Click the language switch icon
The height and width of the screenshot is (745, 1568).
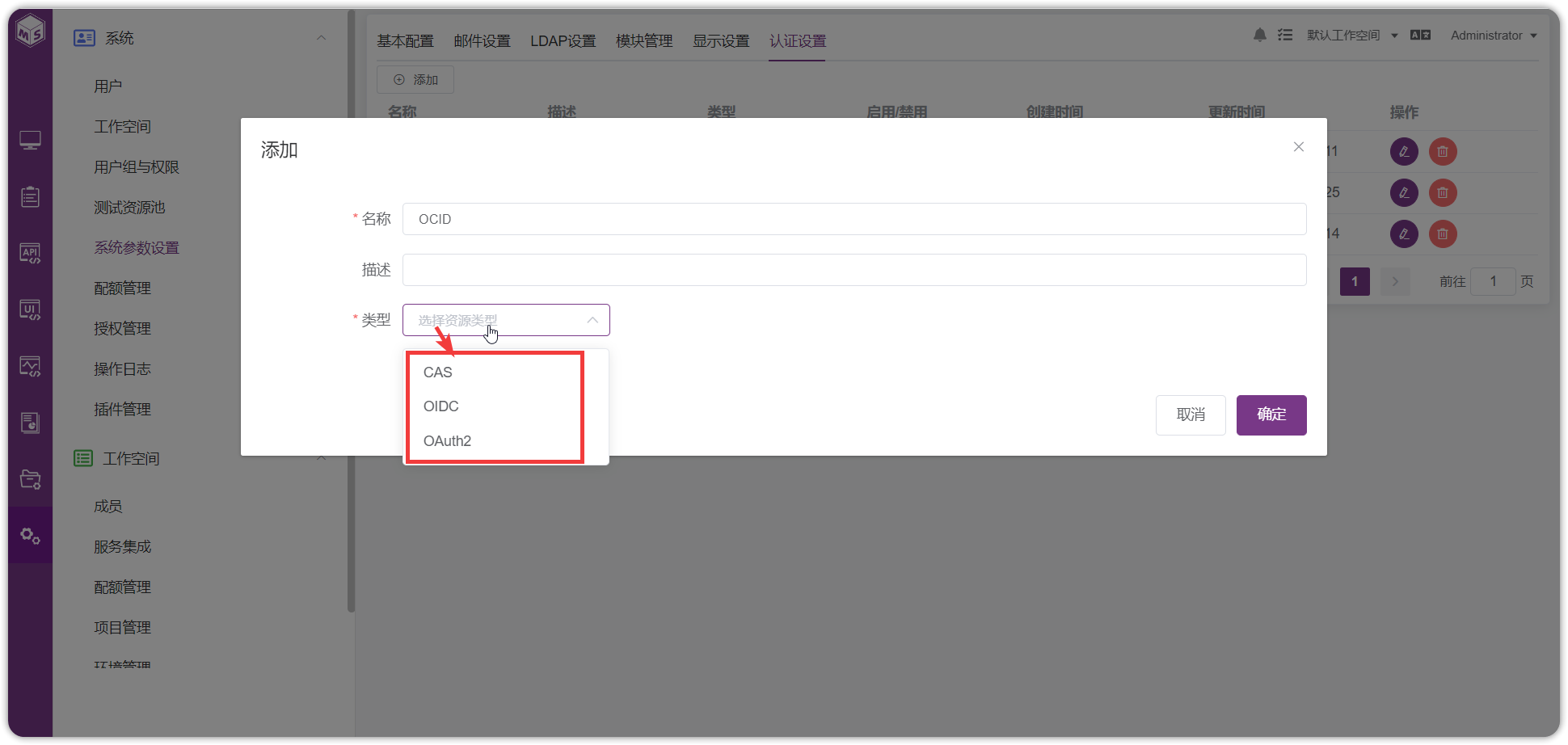click(1420, 36)
